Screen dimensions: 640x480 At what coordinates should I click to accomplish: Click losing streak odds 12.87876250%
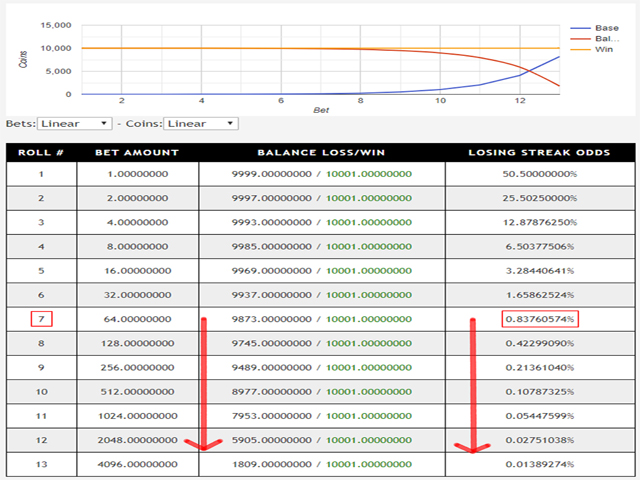[540, 222]
